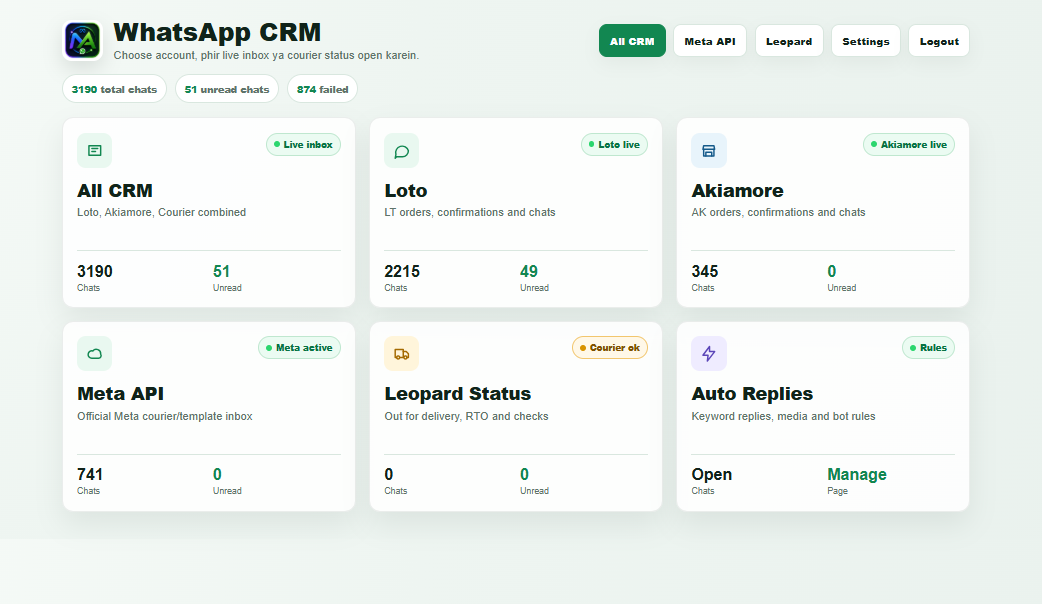Open the Meta API card title
The image size is (1042, 604).
point(120,393)
